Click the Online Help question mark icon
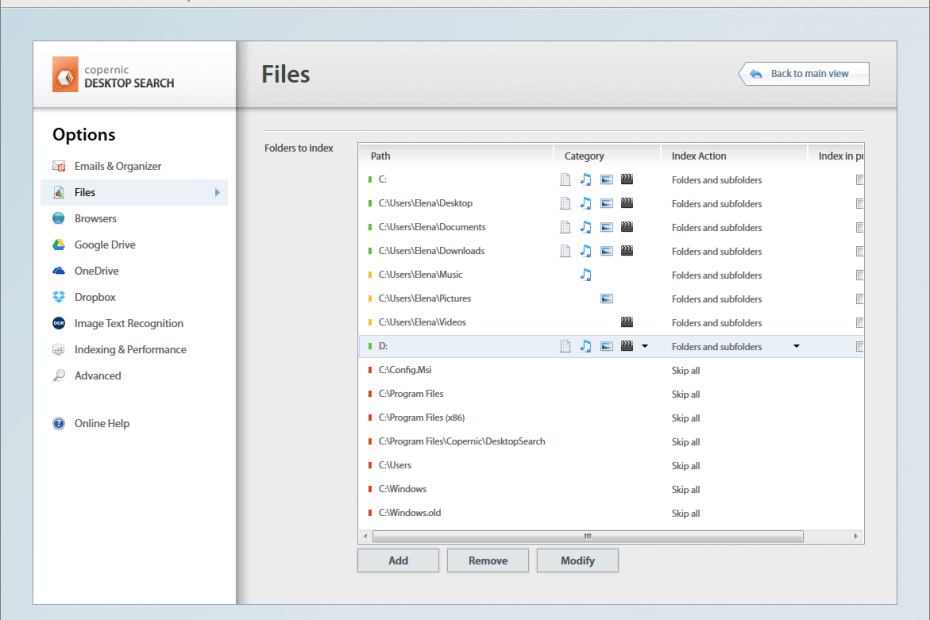Viewport: 930px width, 620px height. 59,423
